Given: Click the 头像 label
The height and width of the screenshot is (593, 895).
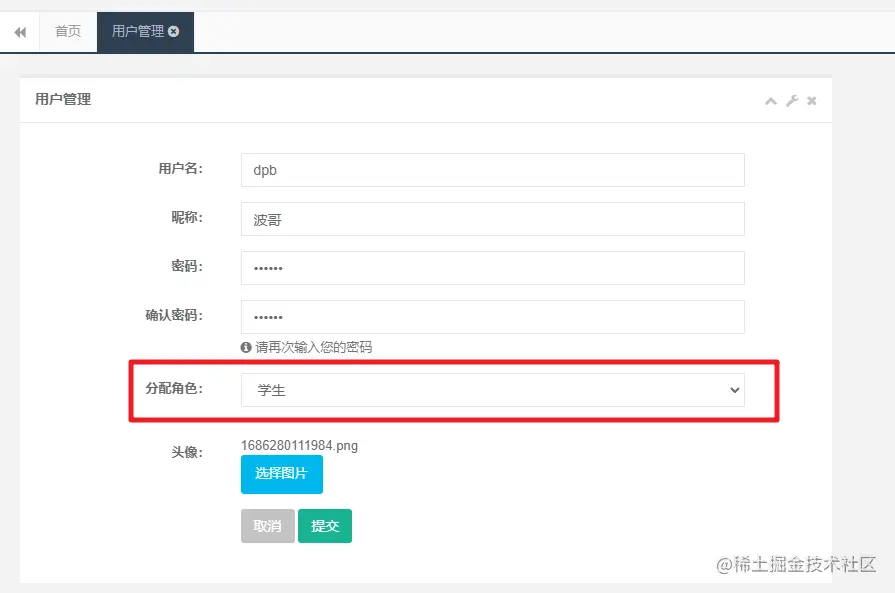Looking at the screenshot, I should click(187, 453).
